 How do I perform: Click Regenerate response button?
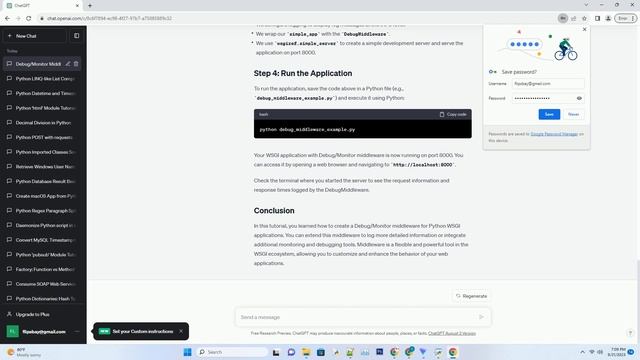471,296
